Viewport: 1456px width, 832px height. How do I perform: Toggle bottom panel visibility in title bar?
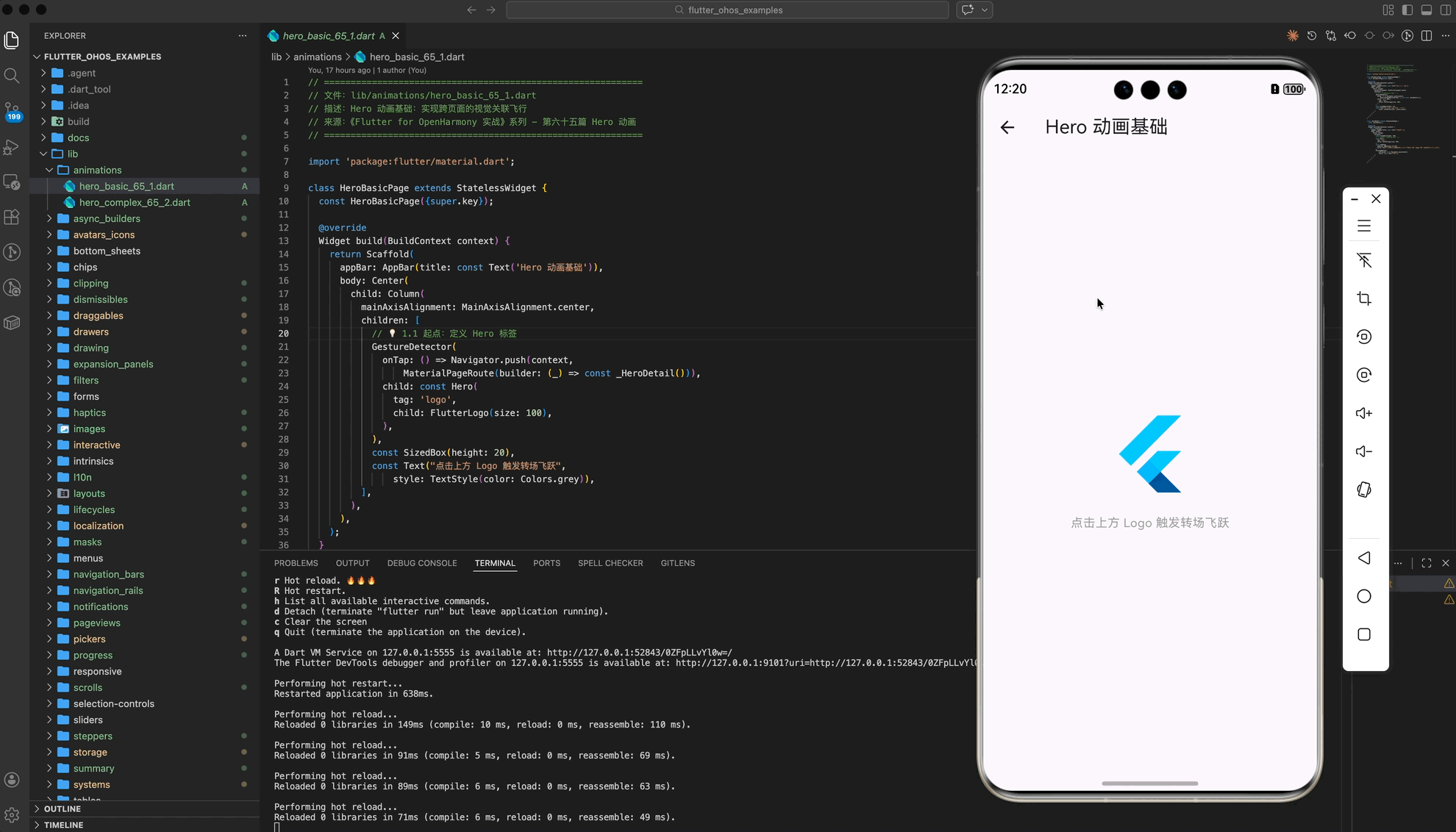click(1426, 10)
